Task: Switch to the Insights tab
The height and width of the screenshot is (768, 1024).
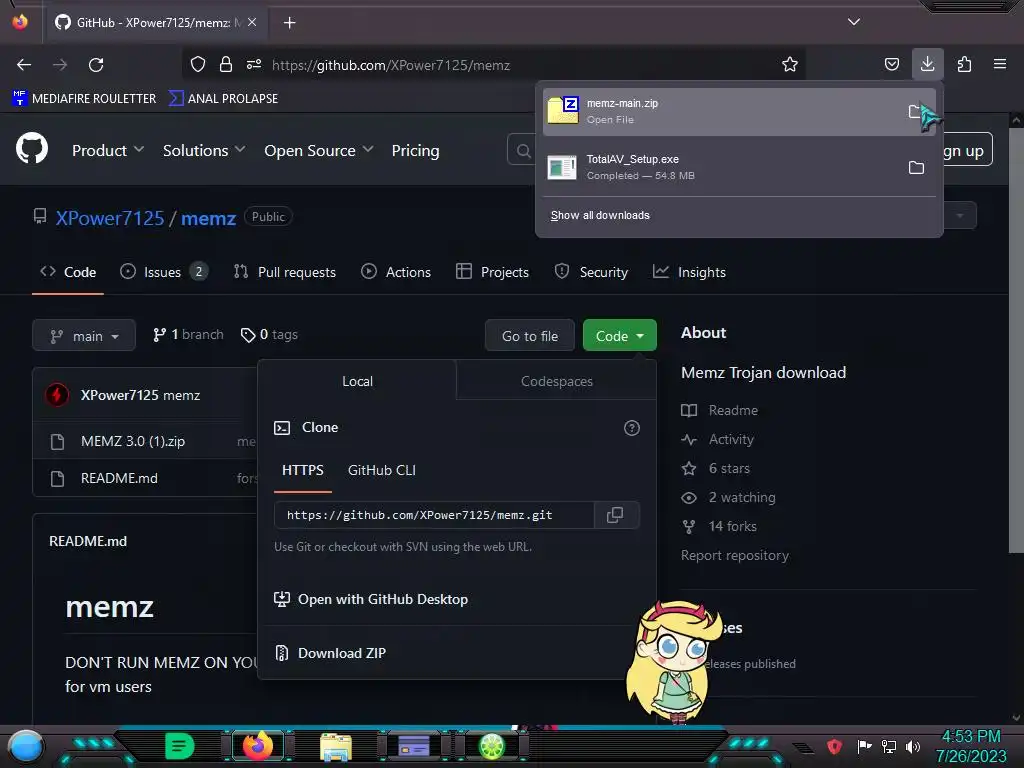Action: pos(689,272)
